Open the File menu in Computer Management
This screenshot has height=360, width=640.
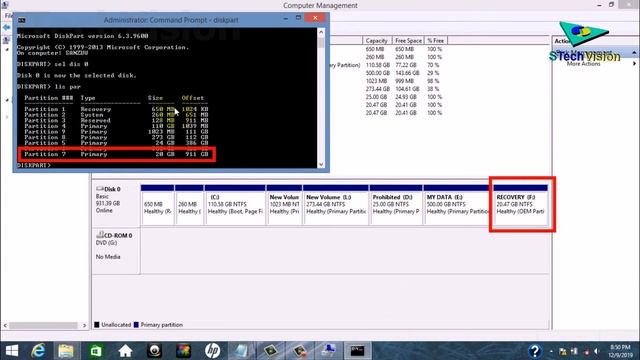[x=9, y=16]
